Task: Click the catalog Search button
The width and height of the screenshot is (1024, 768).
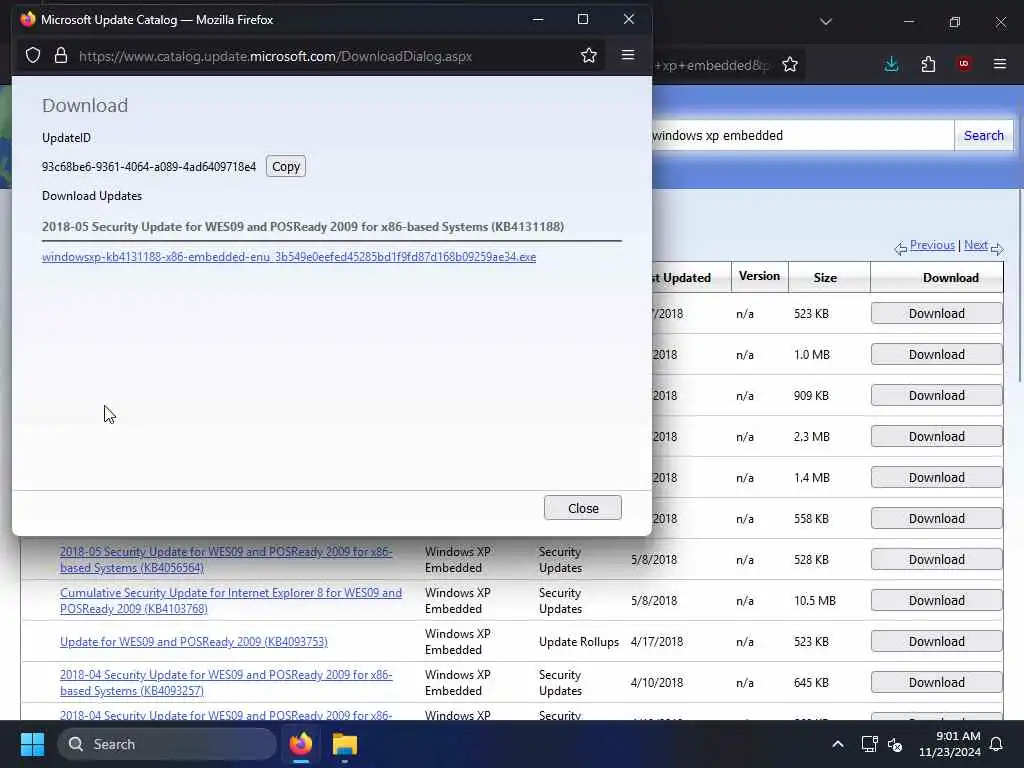Action: 984,135
